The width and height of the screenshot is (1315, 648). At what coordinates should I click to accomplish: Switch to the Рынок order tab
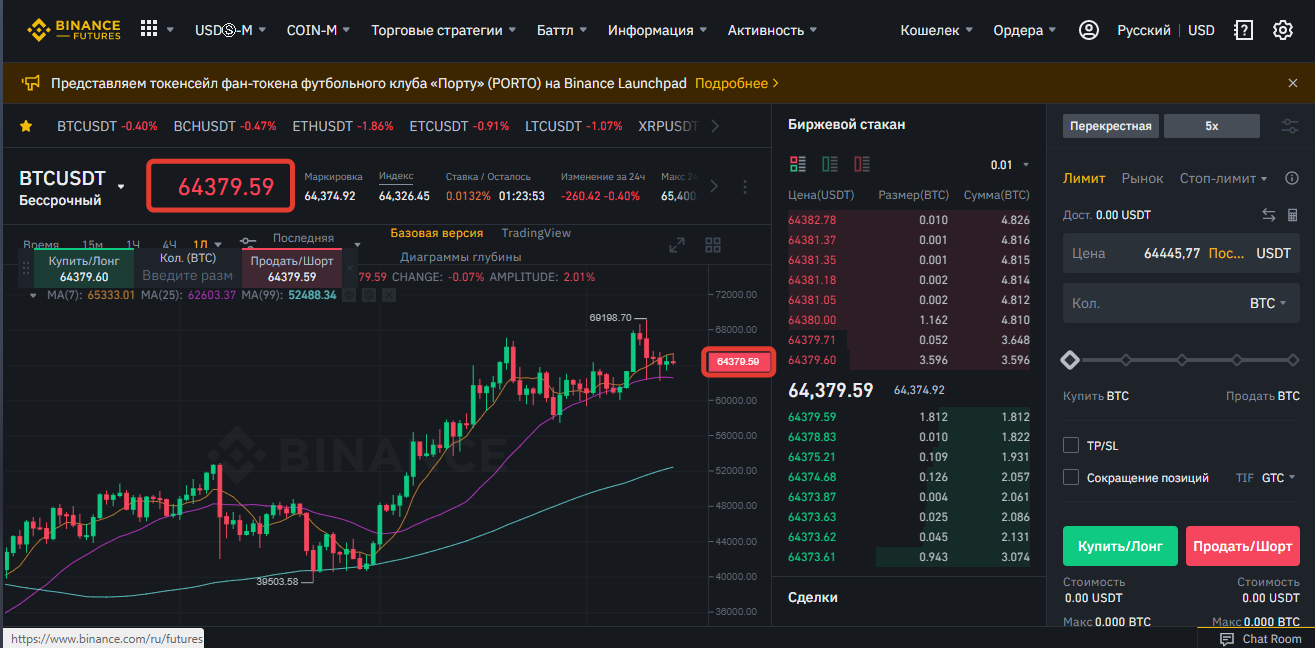[x=1143, y=178]
